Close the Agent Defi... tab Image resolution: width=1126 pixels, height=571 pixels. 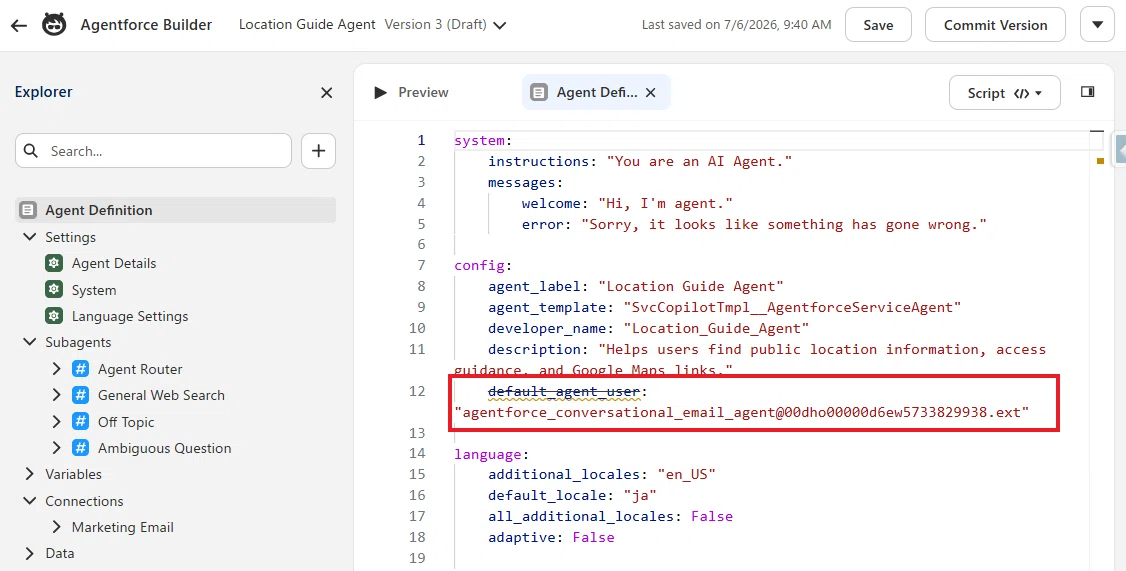pos(651,92)
